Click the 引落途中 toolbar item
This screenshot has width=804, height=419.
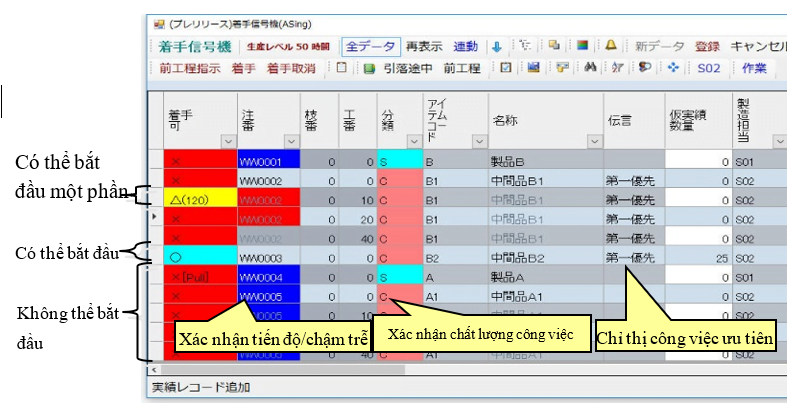[x=408, y=68]
